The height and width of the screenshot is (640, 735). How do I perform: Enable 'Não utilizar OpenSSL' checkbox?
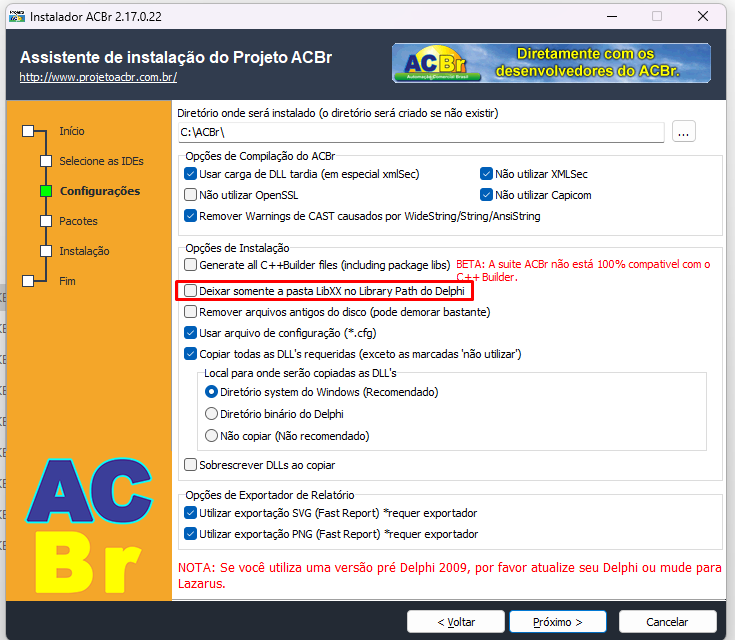click(x=190, y=195)
